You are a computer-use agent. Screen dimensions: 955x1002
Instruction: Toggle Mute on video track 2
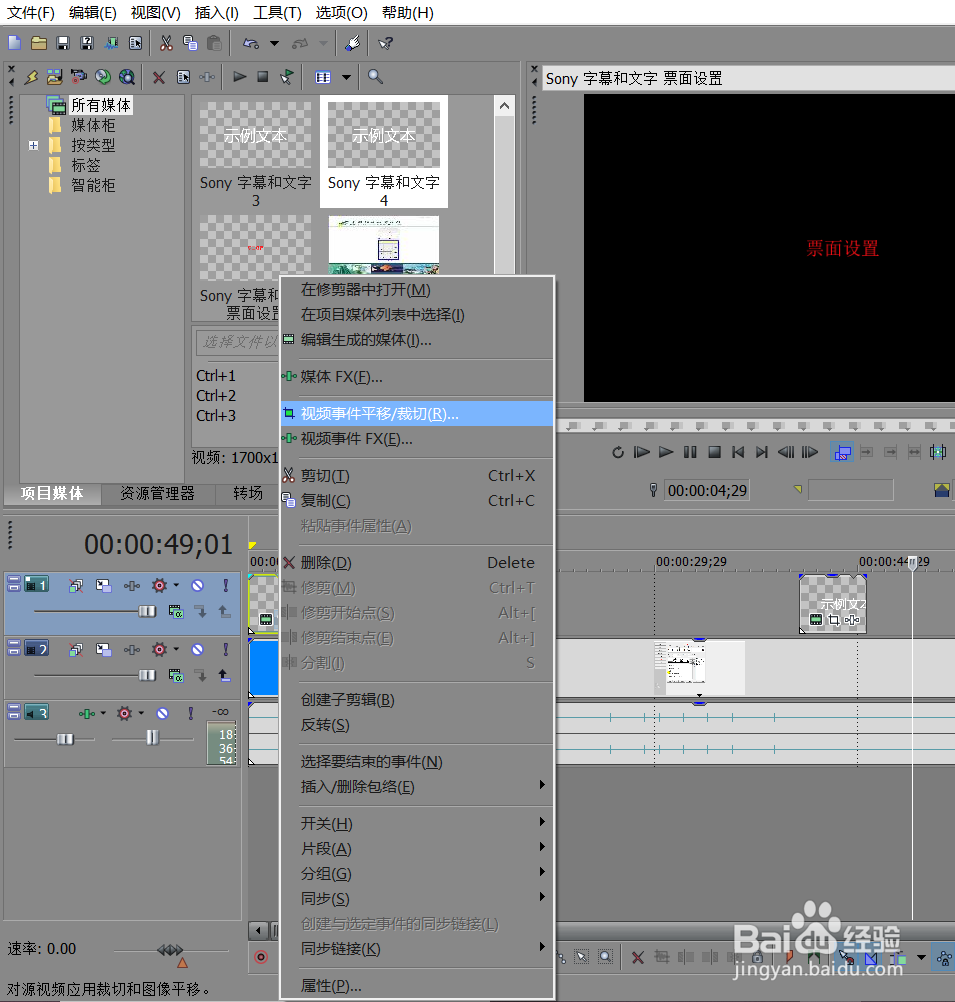pos(198,649)
